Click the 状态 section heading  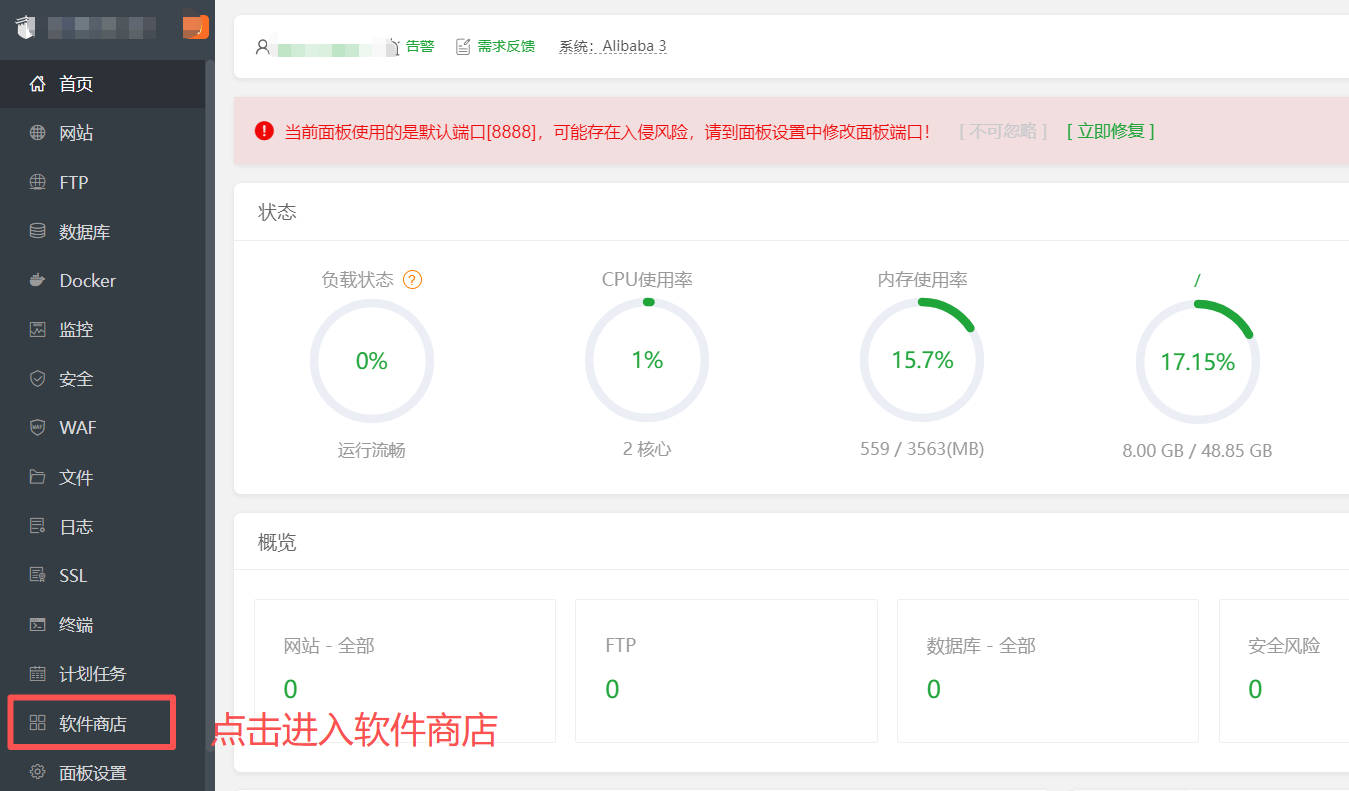277,212
